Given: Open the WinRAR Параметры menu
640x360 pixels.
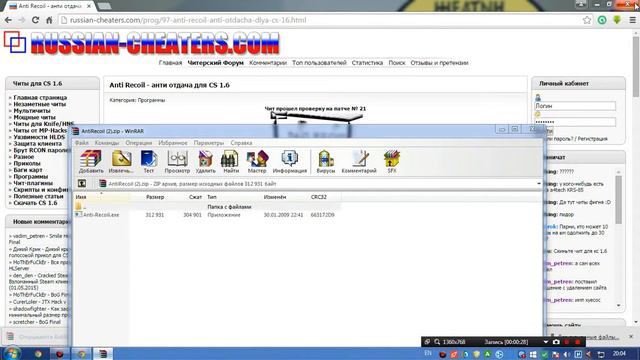Looking at the screenshot, I should tap(209, 143).
